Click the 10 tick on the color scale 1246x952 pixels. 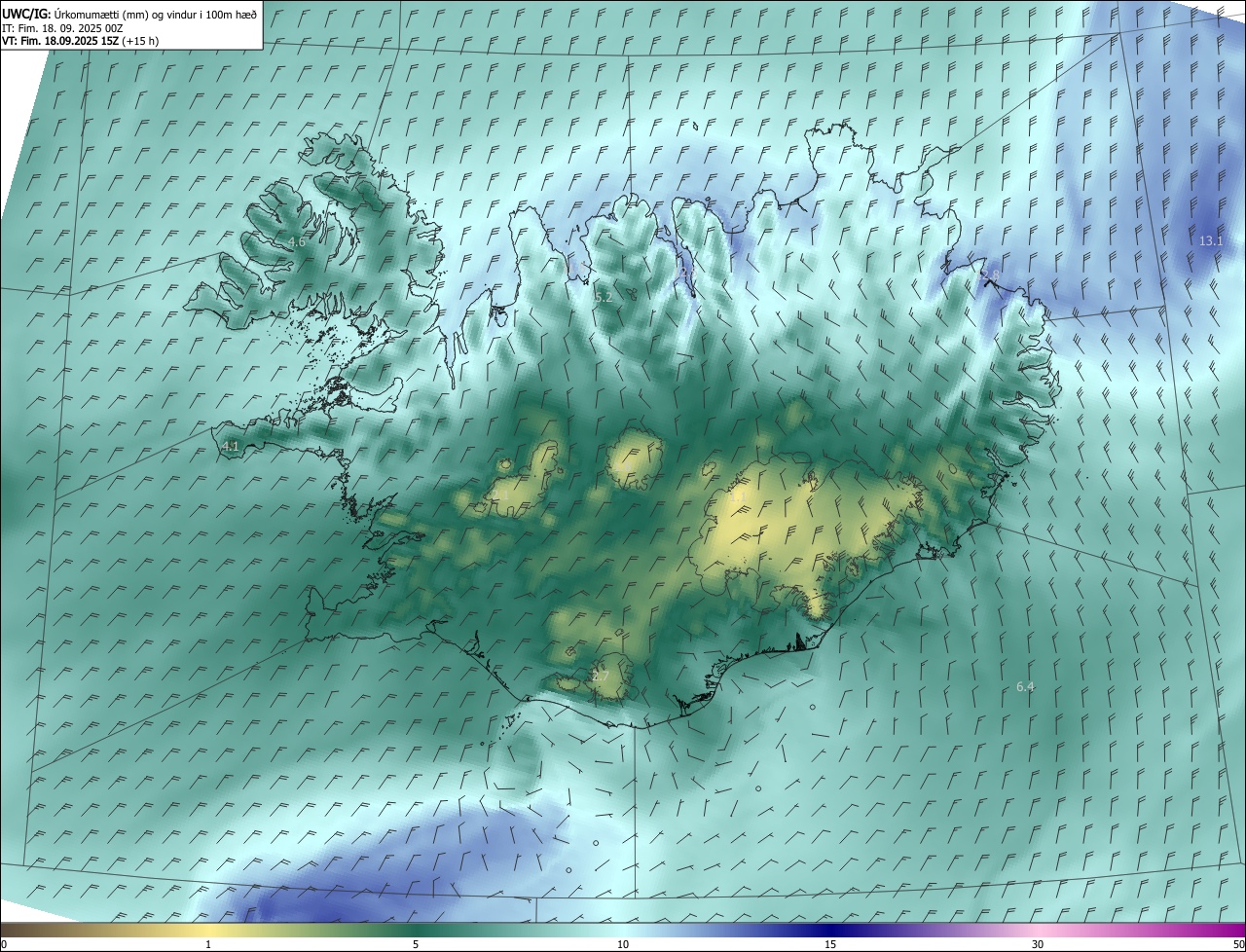pos(623,944)
